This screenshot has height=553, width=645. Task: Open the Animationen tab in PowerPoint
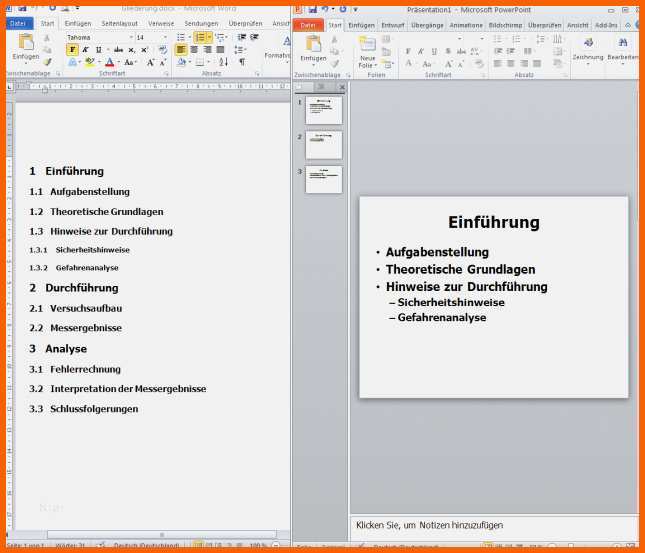click(464, 25)
